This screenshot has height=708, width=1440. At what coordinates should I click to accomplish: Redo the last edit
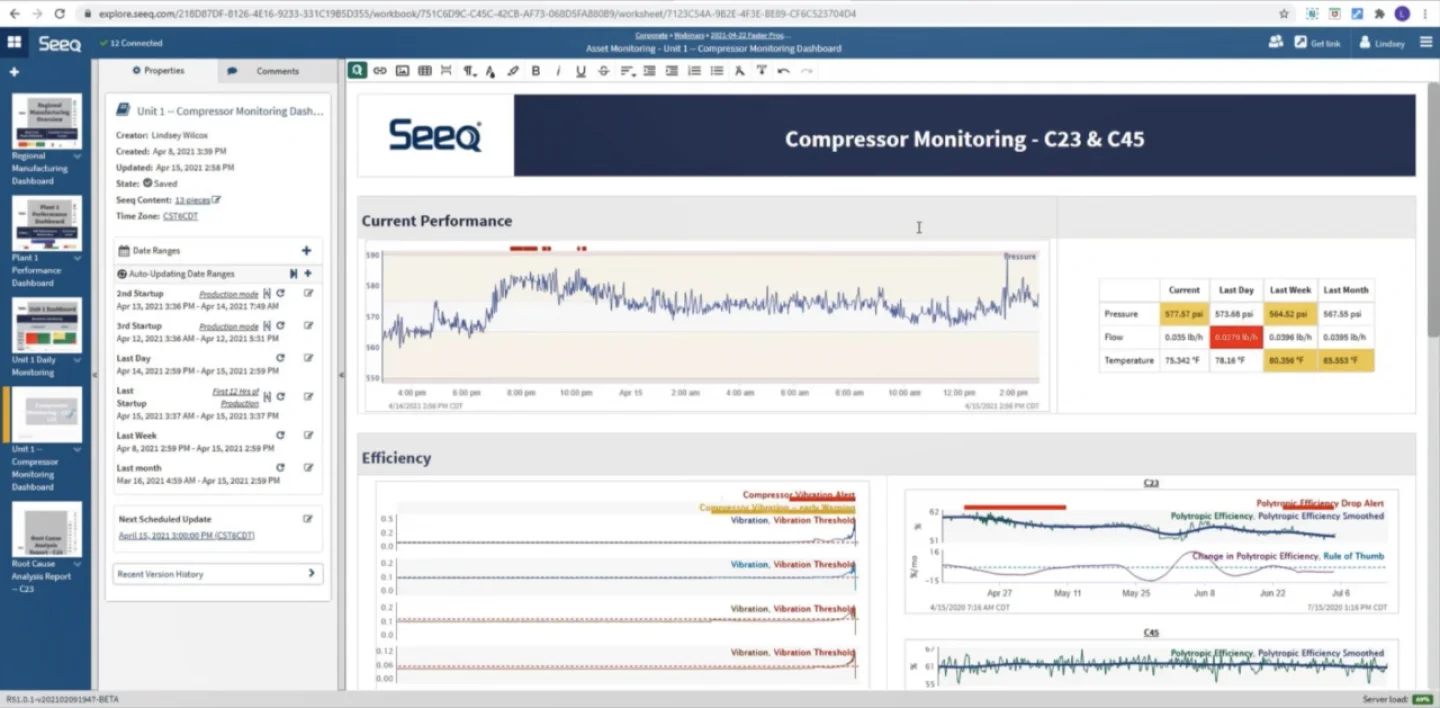pos(806,71)
